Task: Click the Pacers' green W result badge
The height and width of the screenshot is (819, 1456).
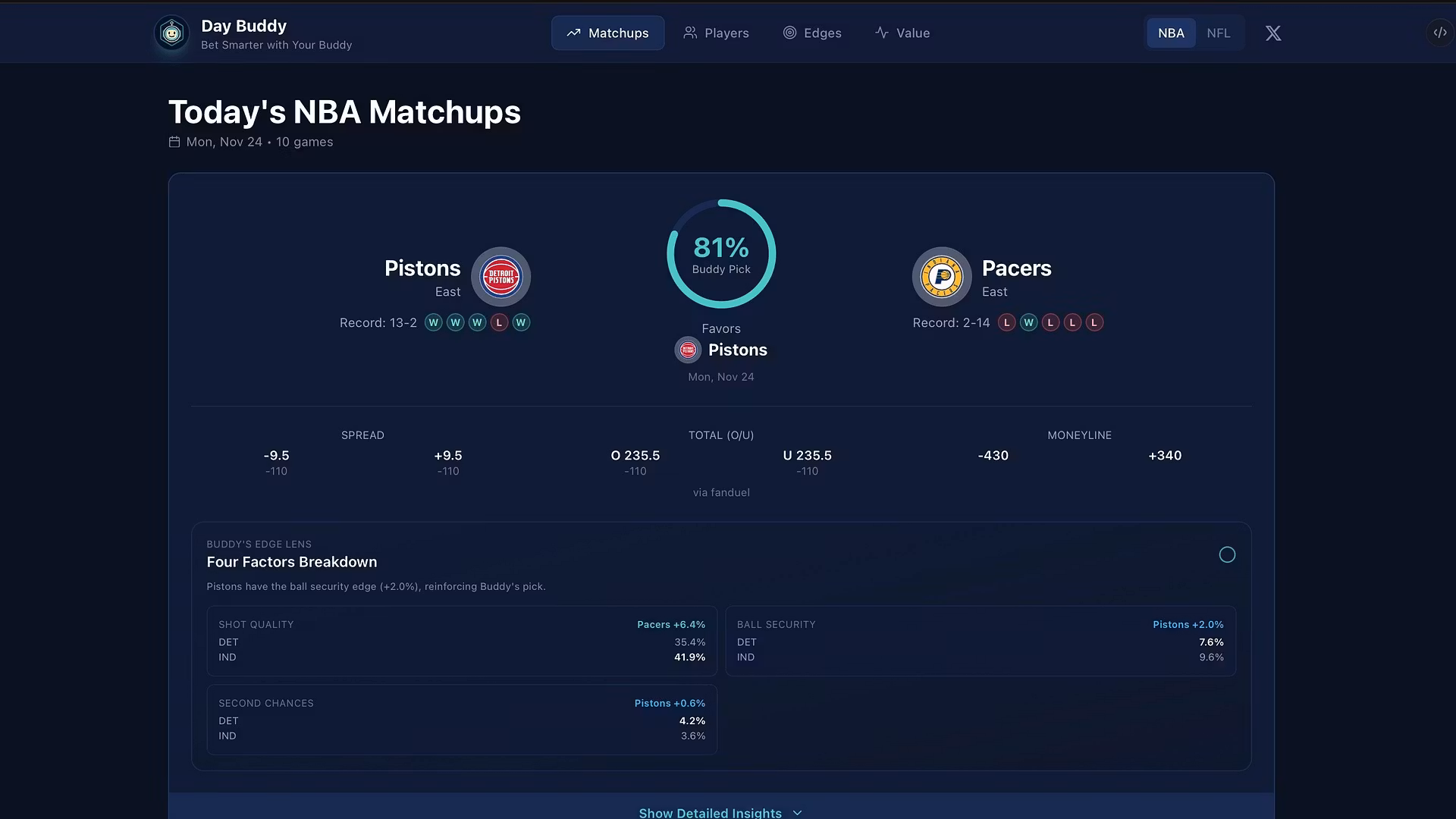Action: pos(1028,323)
